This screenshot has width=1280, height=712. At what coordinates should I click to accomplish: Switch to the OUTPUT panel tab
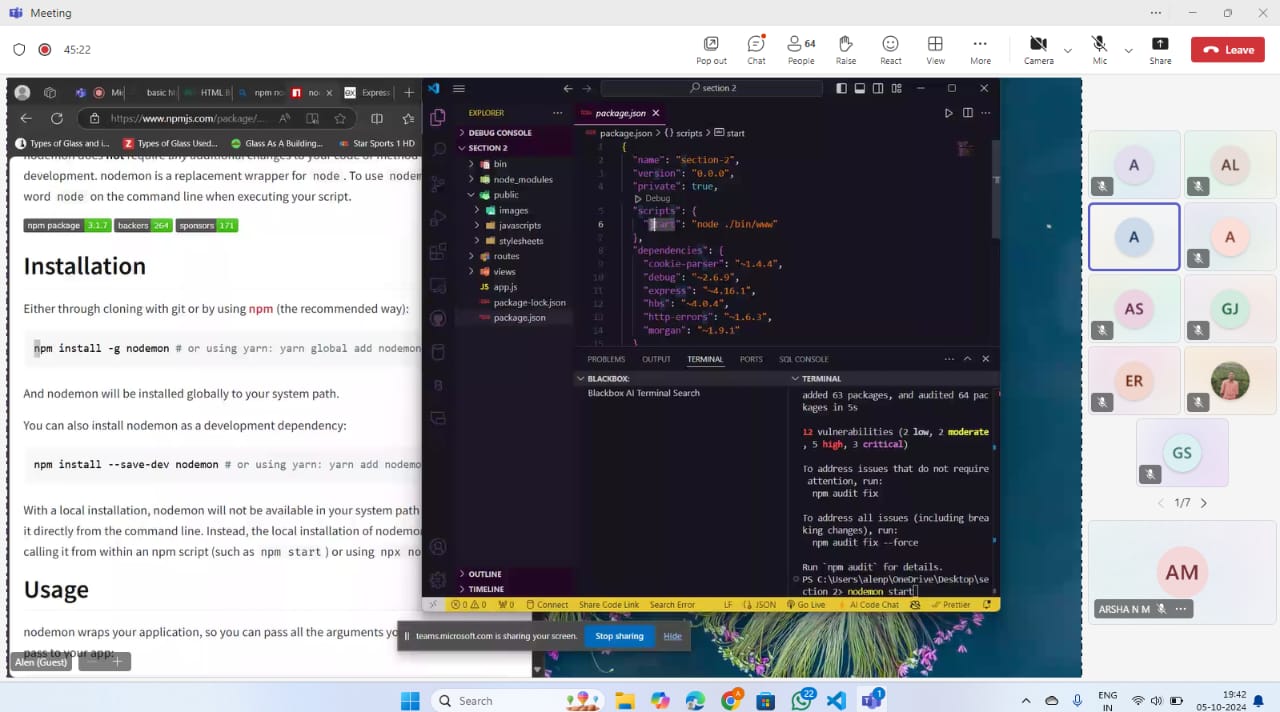click(656, 359)
